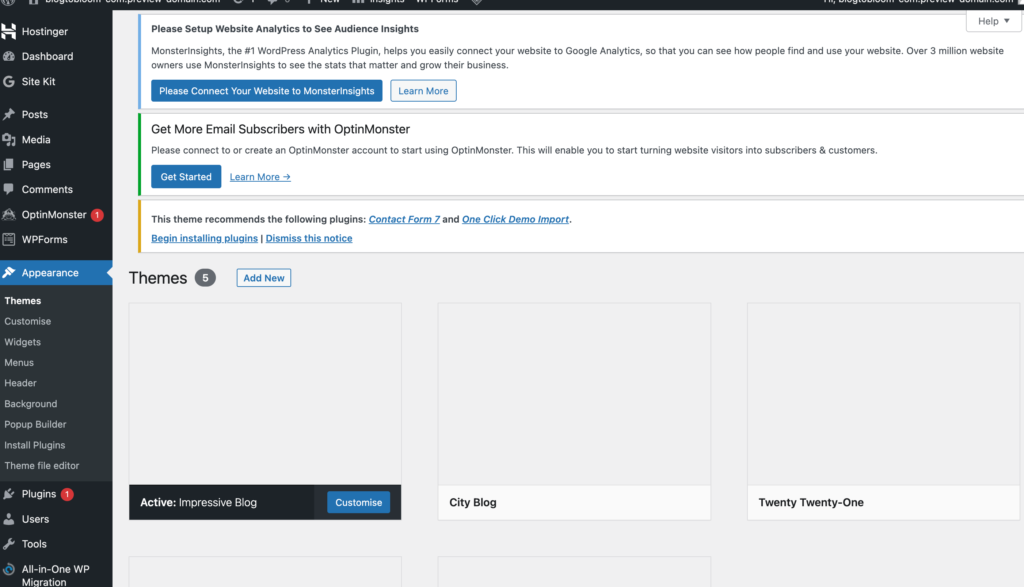Go to Widgets submenu item

tap(22, 342)
